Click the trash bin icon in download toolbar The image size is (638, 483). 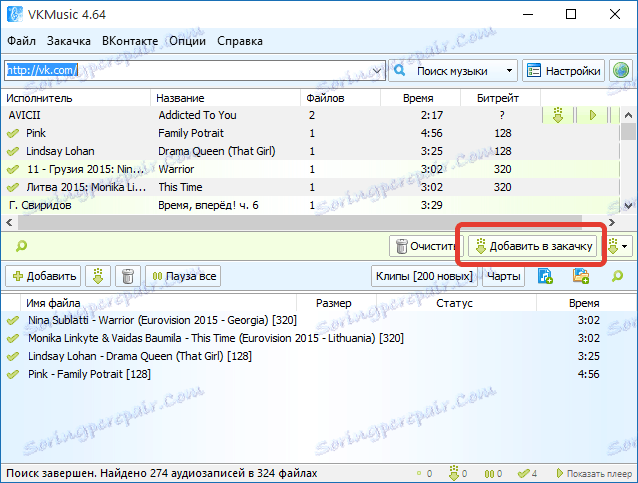pos(128,276)
